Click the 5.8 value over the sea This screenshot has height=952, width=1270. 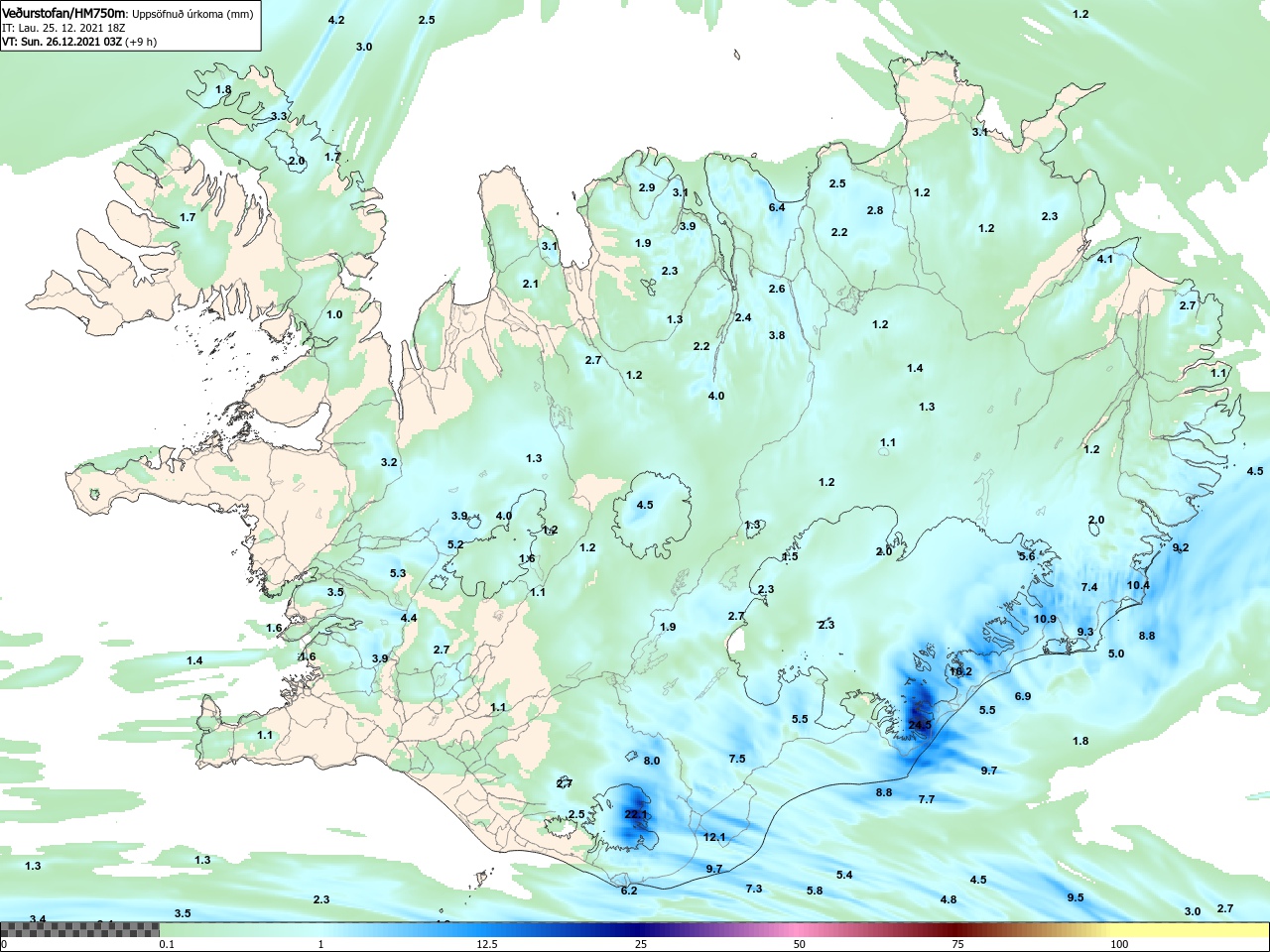[x=815, y=891]
